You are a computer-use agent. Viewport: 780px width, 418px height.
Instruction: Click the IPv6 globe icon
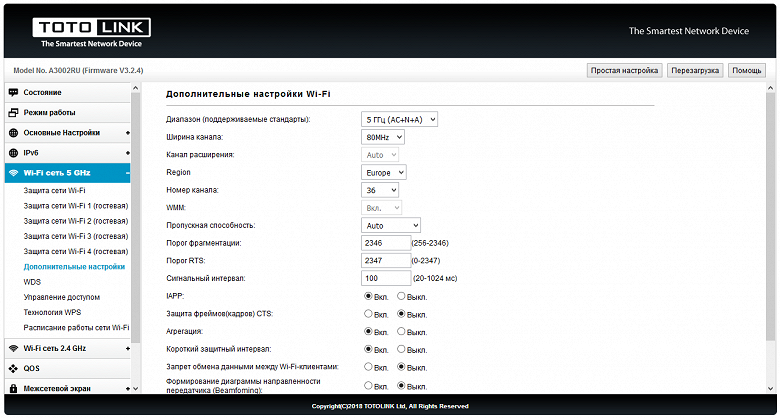coord(13,153)
